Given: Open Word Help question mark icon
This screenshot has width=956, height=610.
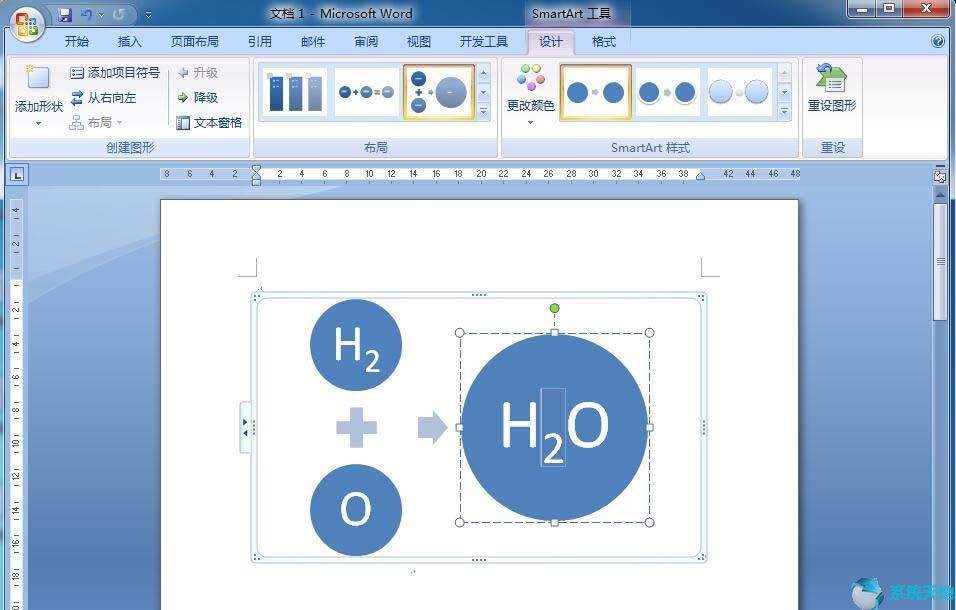Looking at the screenshot, I should pyautogui.click(x=938, y=41).
